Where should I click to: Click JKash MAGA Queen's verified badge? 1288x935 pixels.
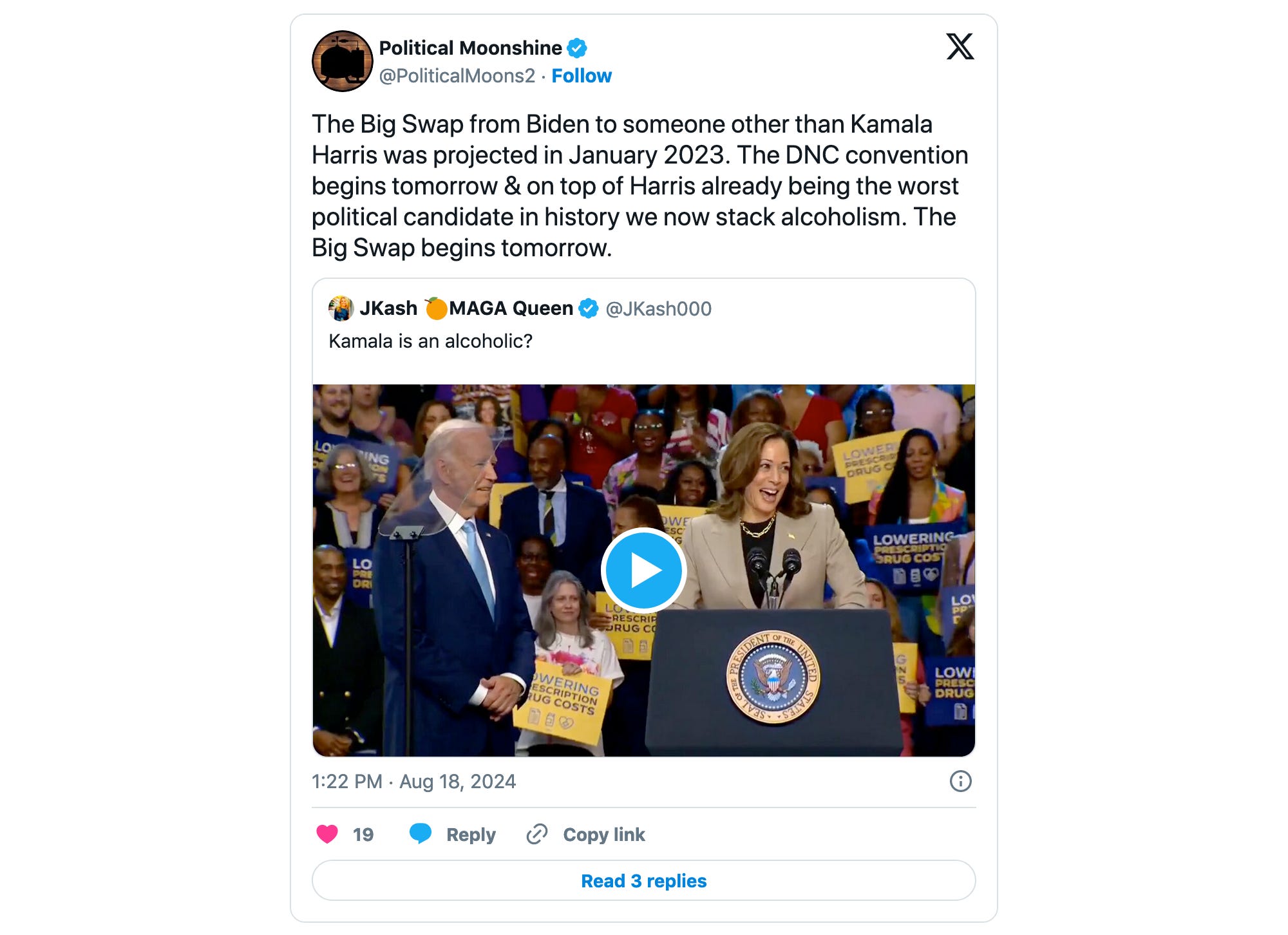click(588, 308)
